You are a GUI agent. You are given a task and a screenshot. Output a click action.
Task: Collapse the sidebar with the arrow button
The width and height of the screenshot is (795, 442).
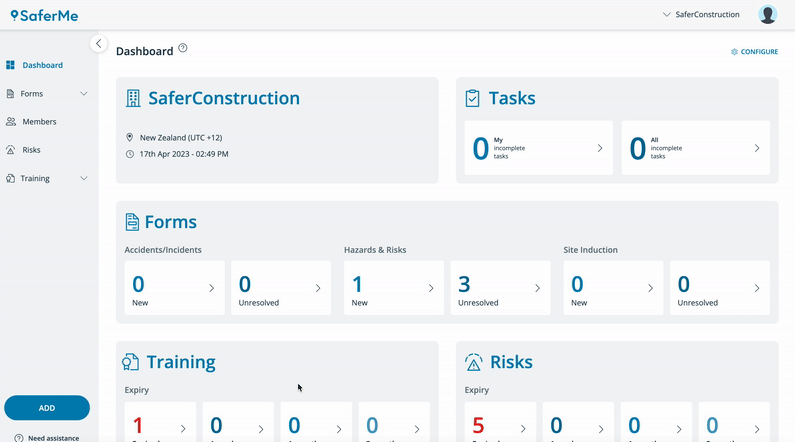click(x=98, y=44)
